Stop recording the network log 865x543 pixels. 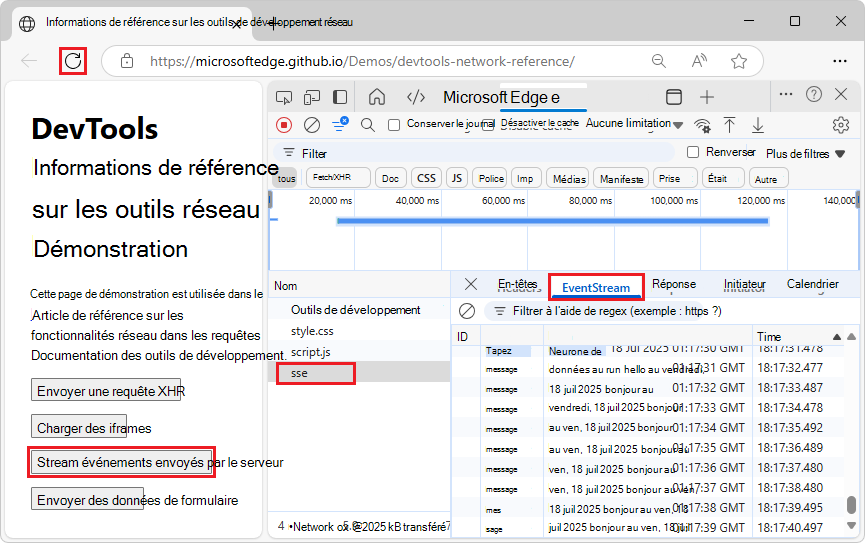point(284,125)
